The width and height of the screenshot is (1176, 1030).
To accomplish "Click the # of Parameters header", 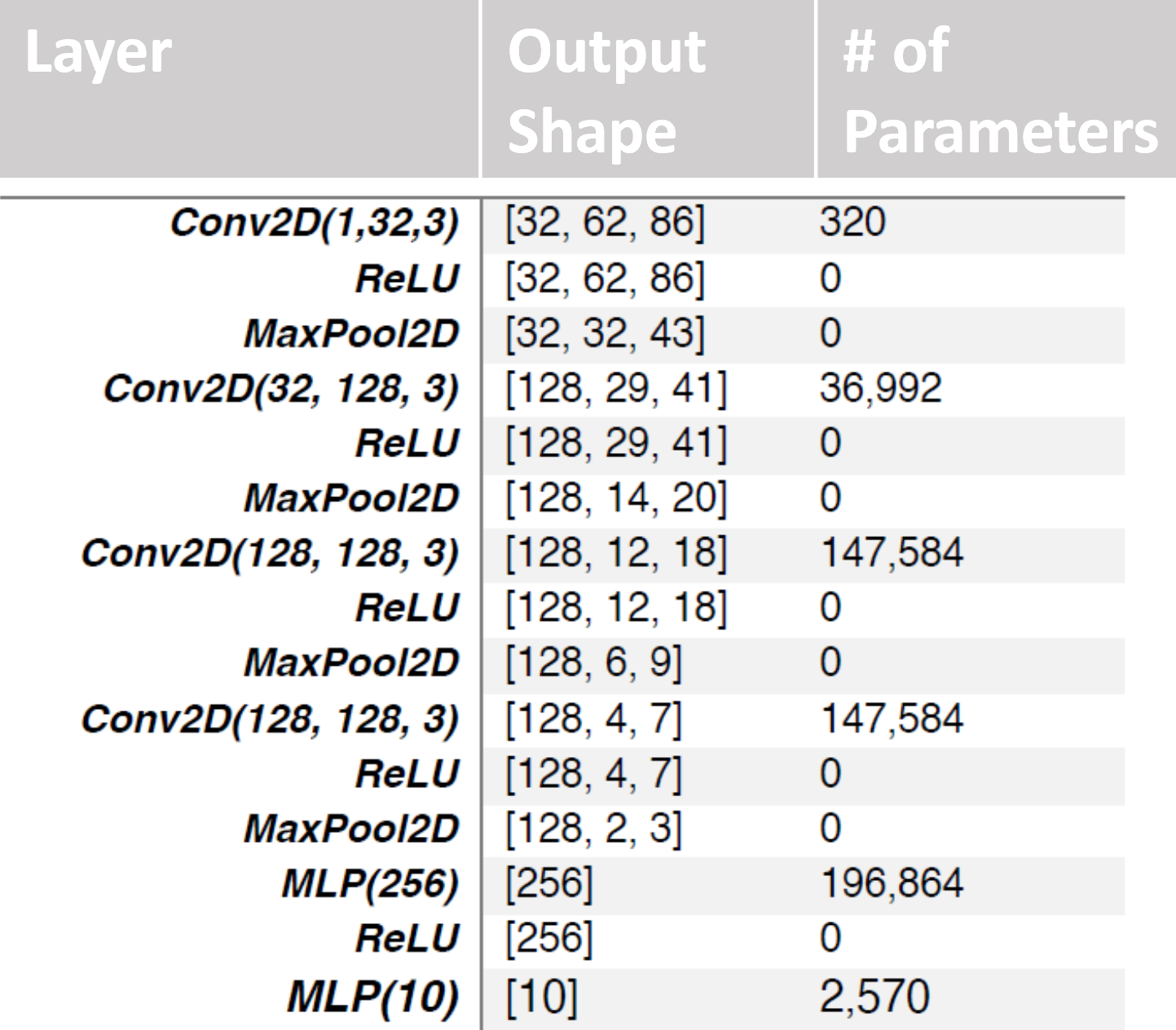I will [x=999, y=90].
